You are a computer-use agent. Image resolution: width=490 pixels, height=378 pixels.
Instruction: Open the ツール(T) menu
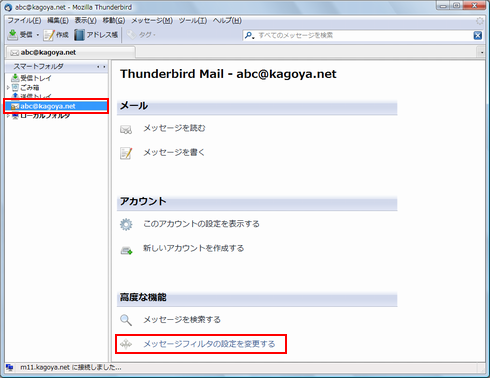193,21
